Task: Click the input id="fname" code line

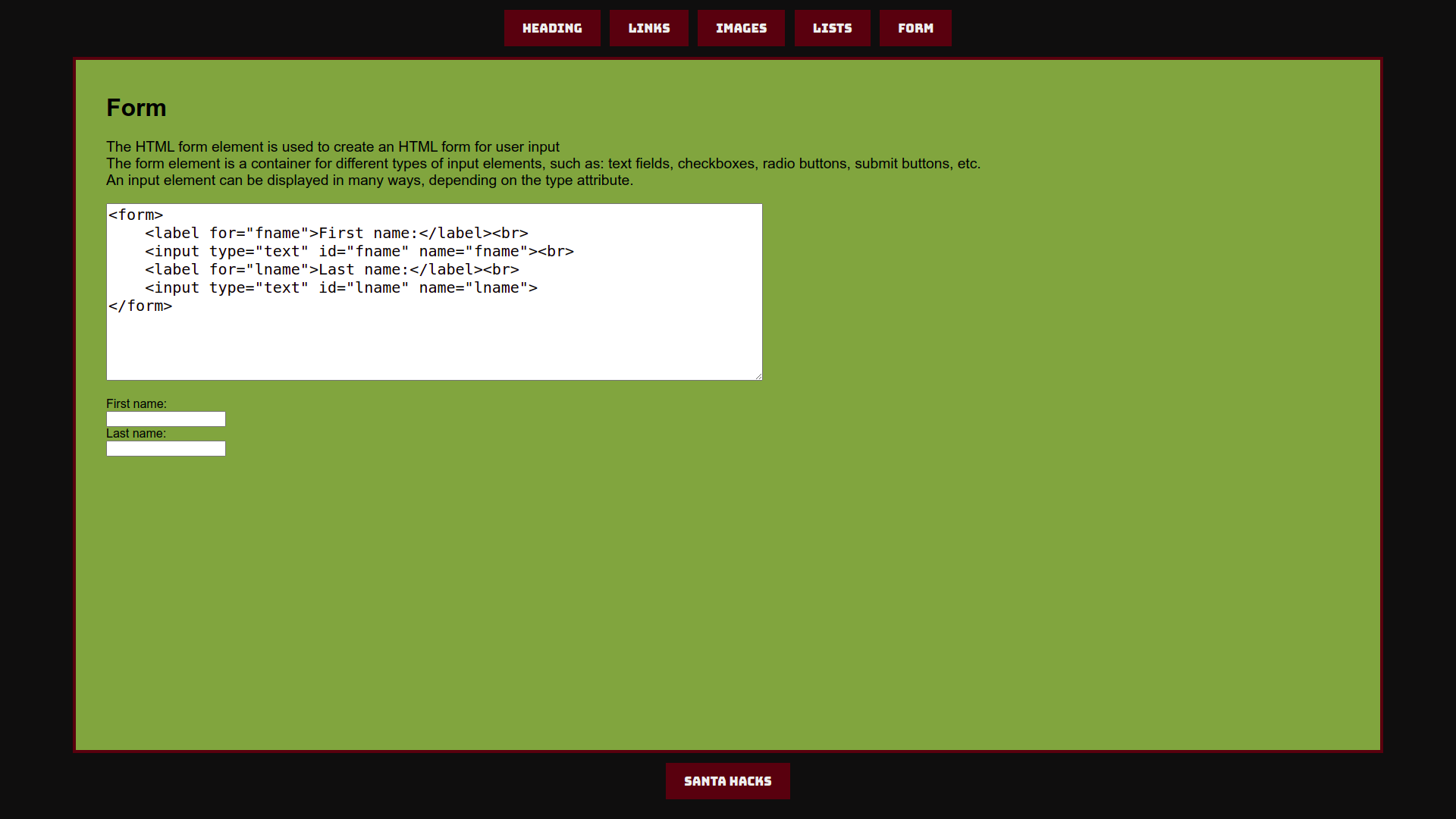Action: coord(359,252)
